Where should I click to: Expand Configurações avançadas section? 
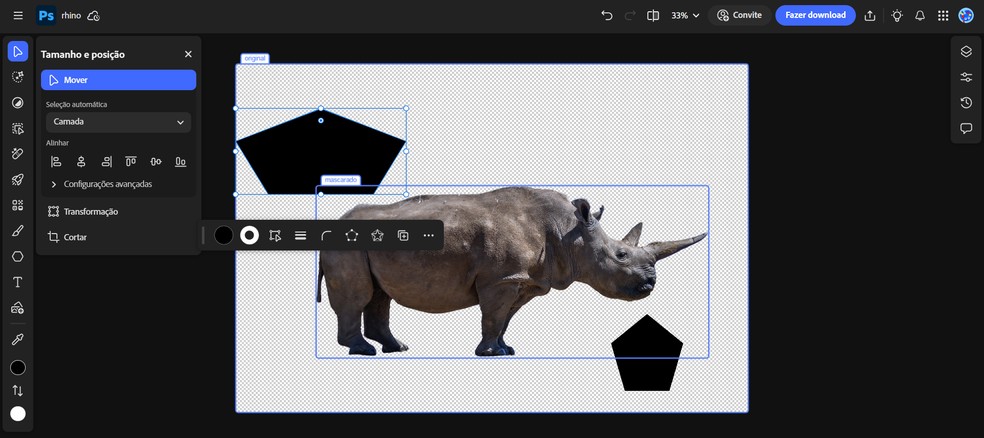(x=100, y=184)
